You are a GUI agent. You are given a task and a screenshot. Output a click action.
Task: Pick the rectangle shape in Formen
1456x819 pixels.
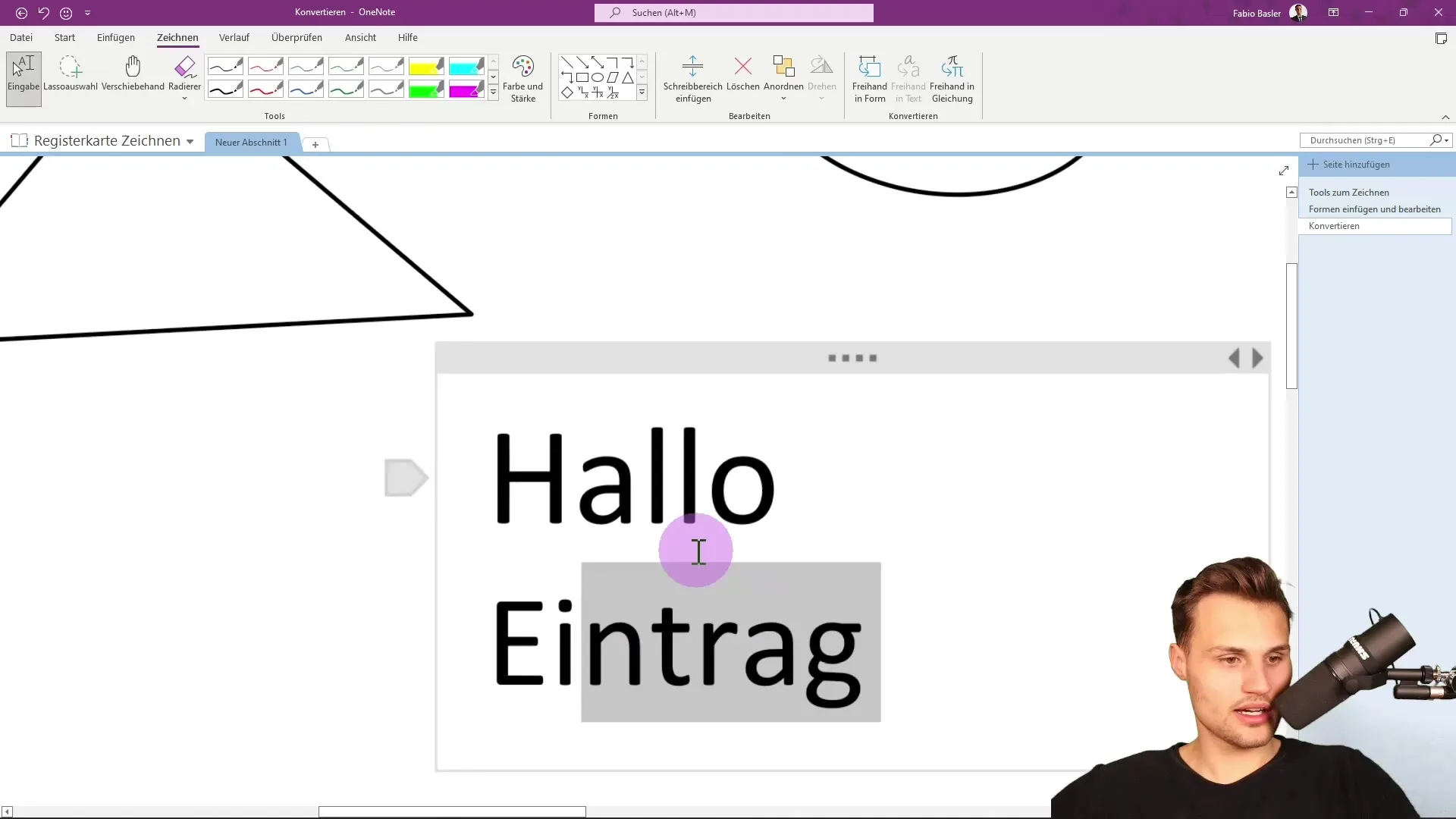click(x=582, y=77)
